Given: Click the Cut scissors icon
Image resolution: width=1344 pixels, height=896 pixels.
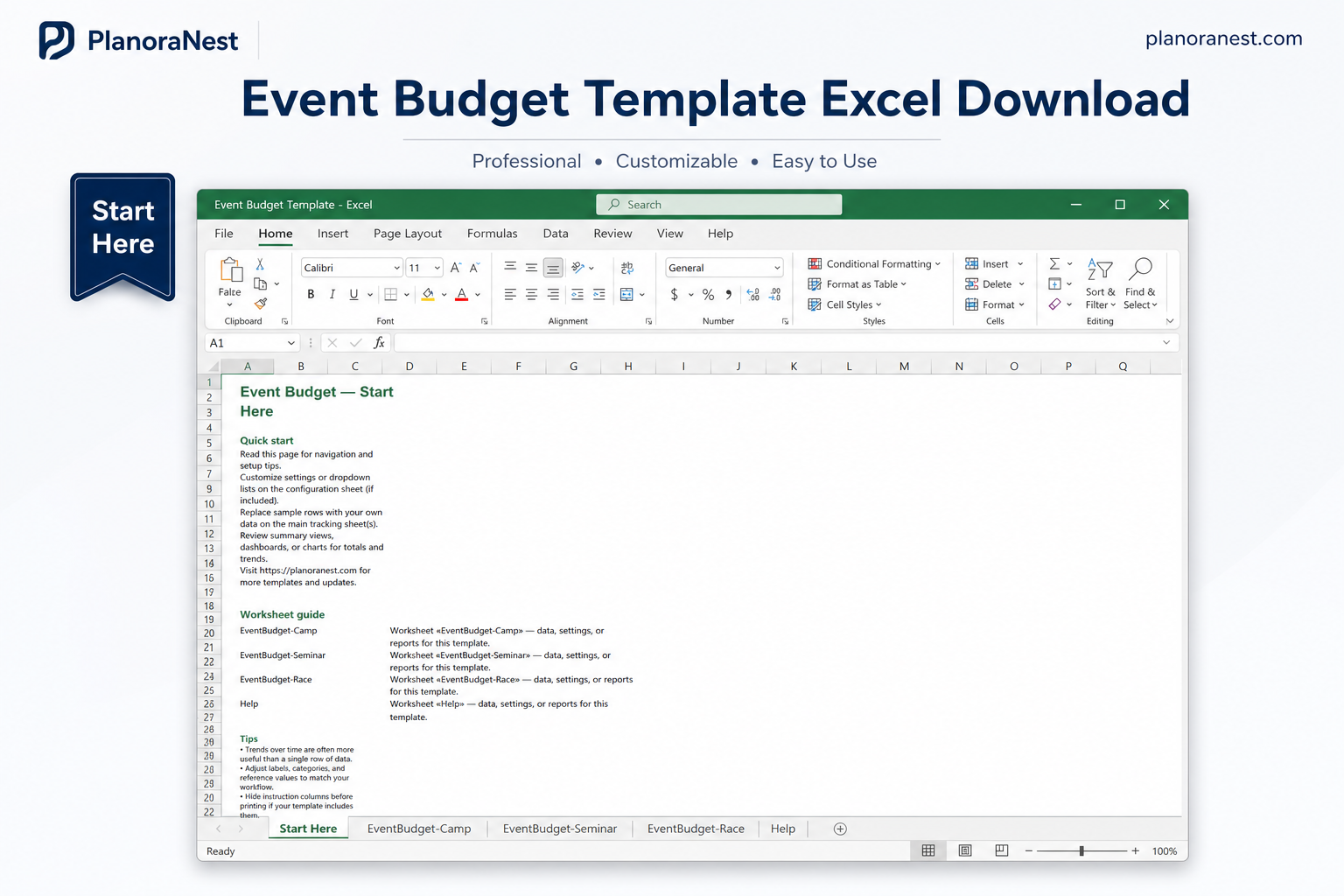Looking at the screenshot, I should [260, 264].
